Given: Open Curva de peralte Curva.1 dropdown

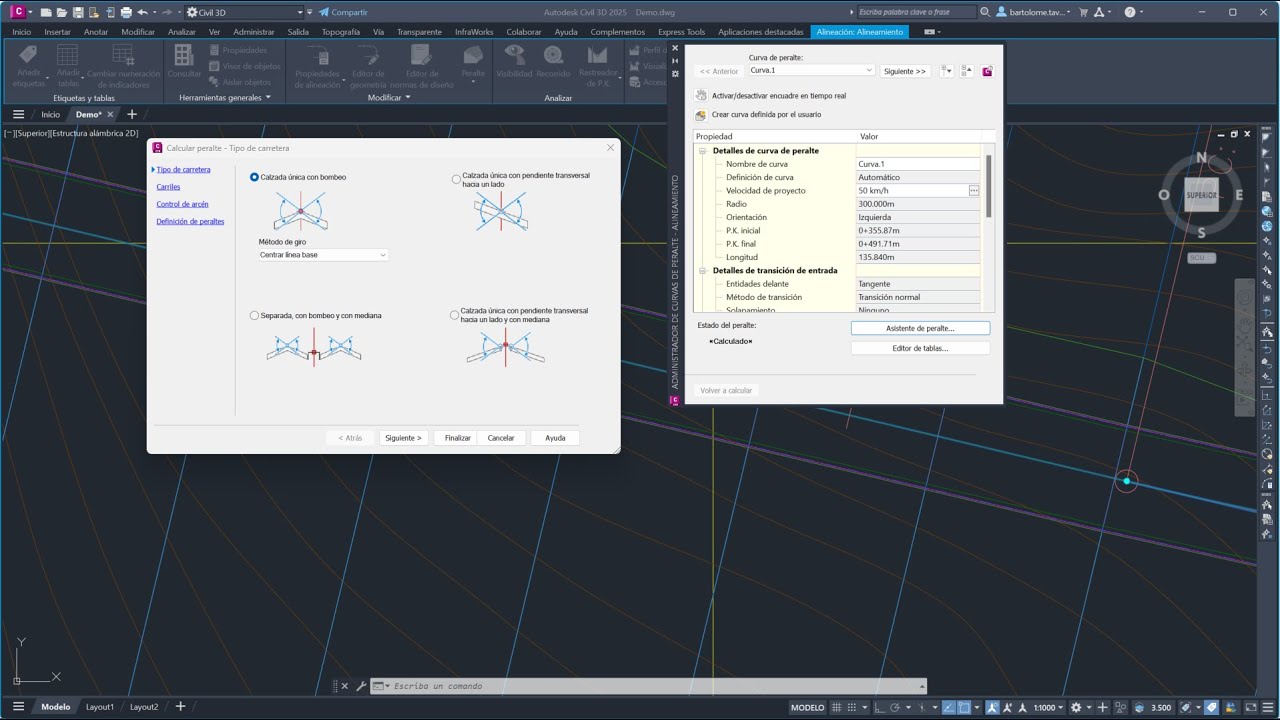Looking at the screenshot, I should [812, 71].
